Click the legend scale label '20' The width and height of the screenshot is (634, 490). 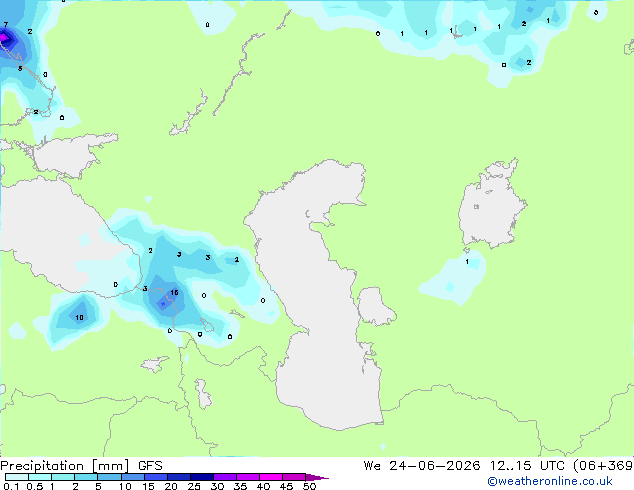171,486
